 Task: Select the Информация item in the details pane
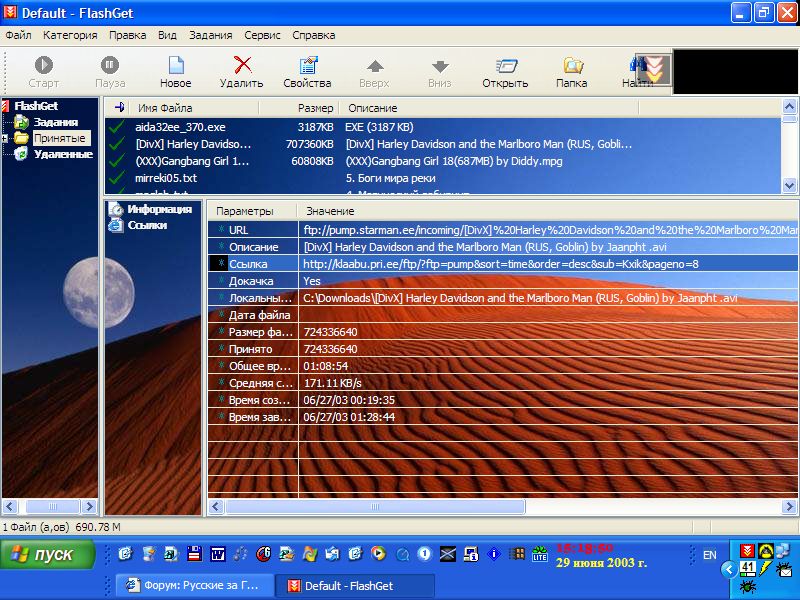click(x=158, y=210)
